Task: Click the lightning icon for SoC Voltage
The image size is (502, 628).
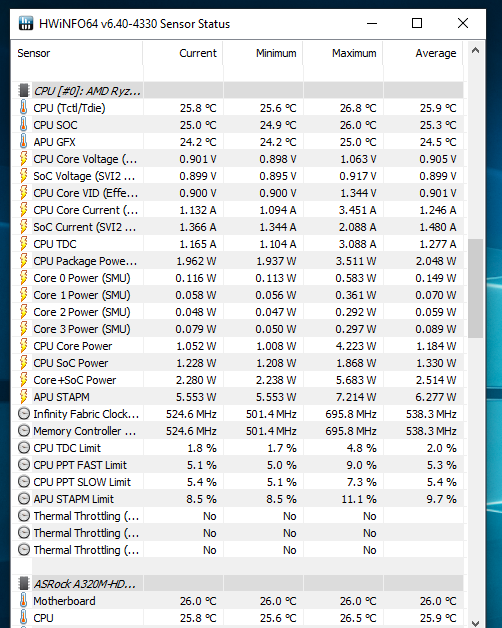Action: pyautogui.click(x=24, y=176)
